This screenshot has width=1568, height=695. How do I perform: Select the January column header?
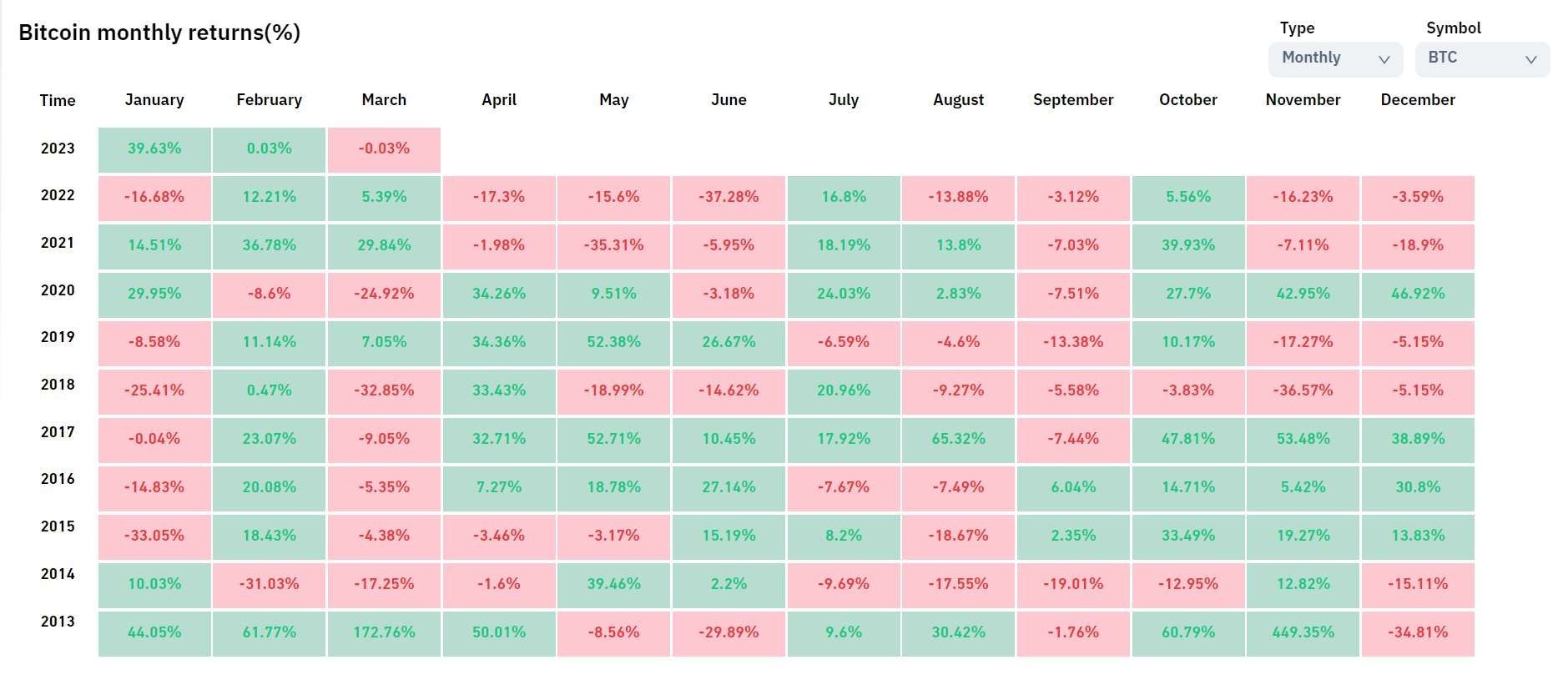[154, 100]
